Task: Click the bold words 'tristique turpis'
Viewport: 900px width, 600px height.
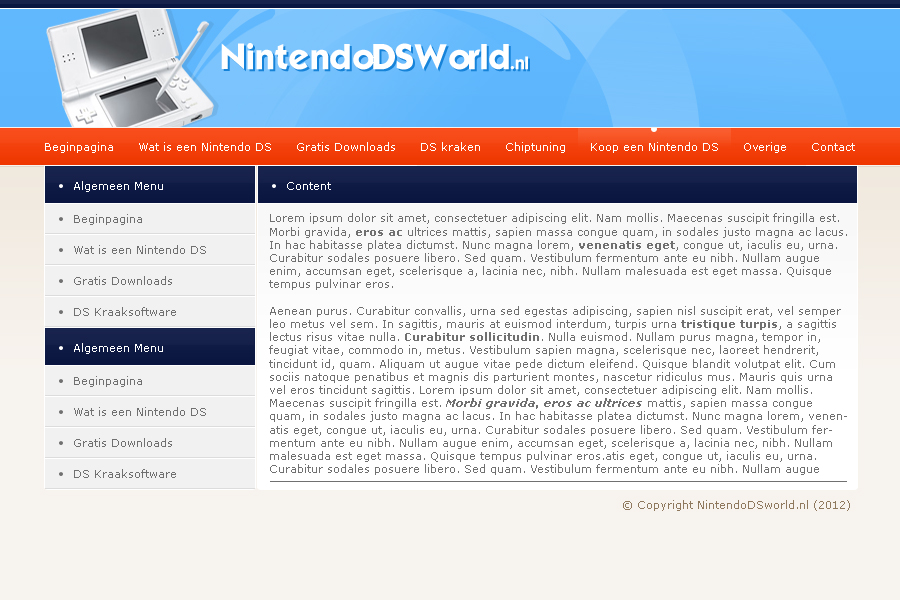Action: [x=729, y=324]
